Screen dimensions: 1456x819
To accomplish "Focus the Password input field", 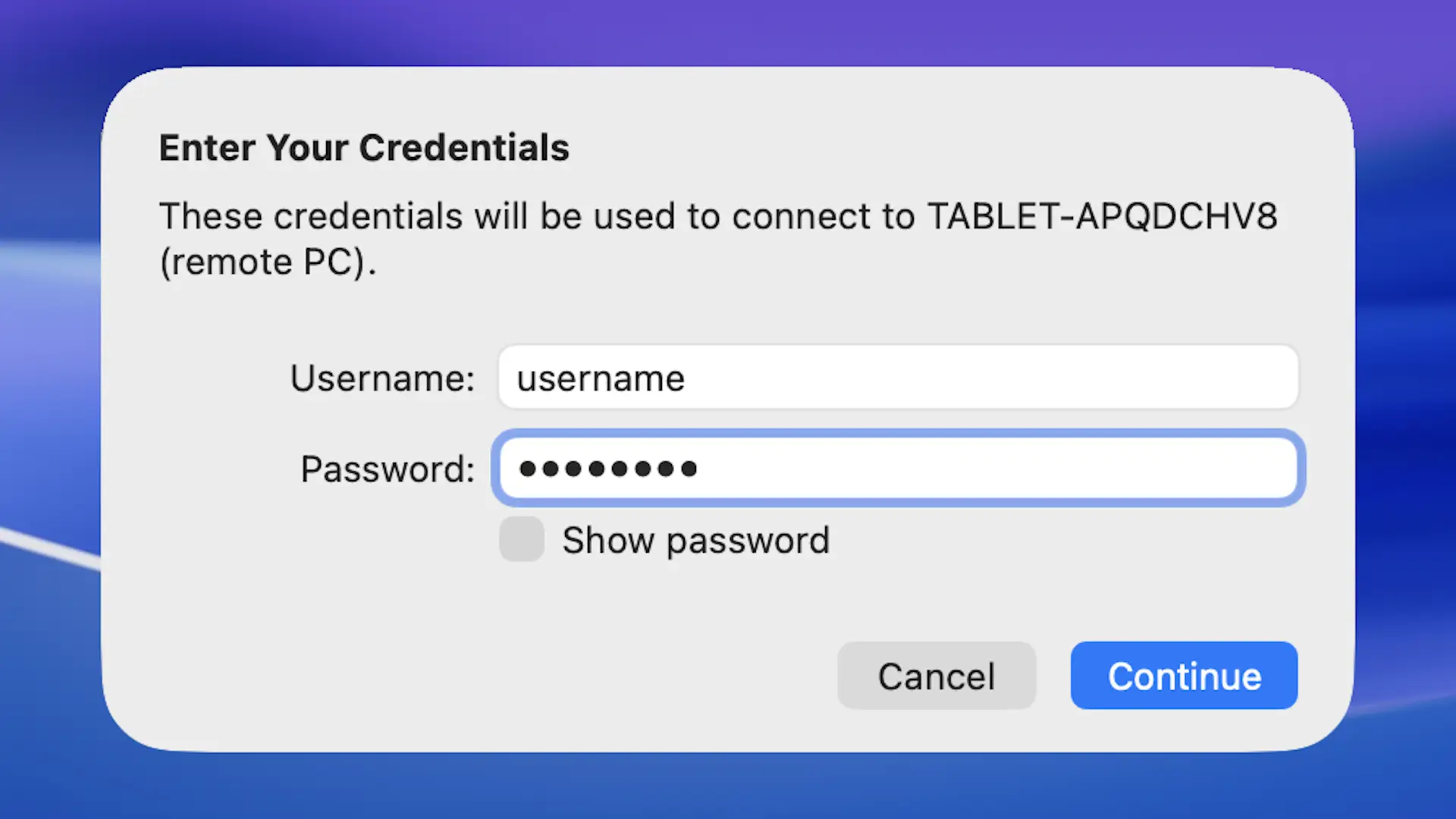I will pyautogui.click(x=898, y=468).
